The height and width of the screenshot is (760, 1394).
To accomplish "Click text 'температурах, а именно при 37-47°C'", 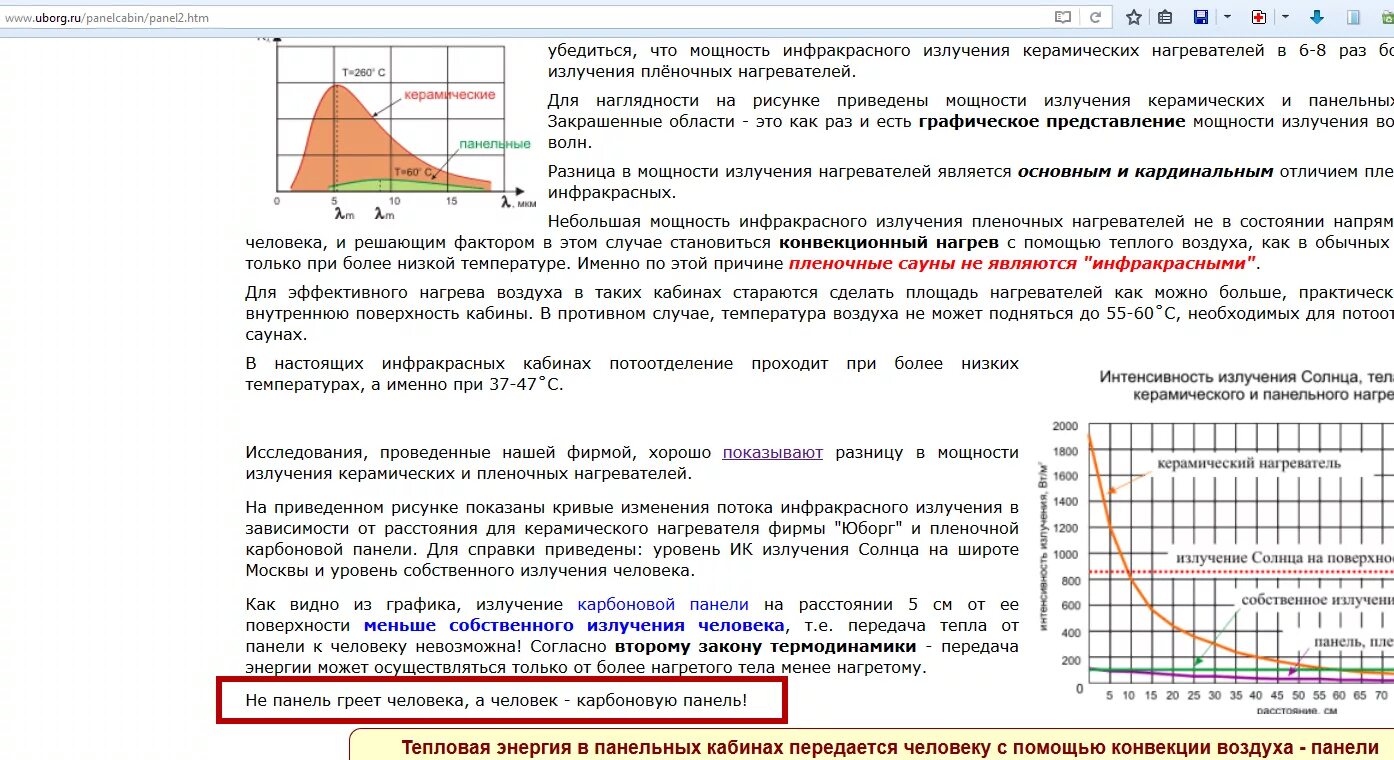I will (x=405, y=384).
